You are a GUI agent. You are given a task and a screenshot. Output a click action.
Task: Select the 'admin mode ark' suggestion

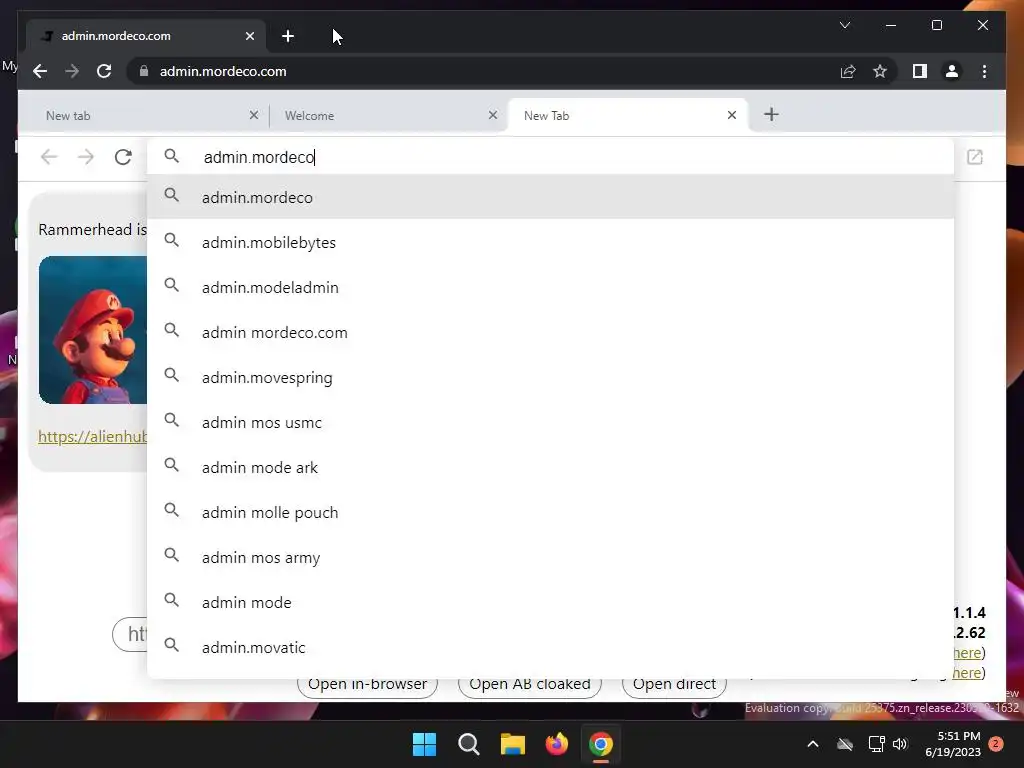[550, 468]
